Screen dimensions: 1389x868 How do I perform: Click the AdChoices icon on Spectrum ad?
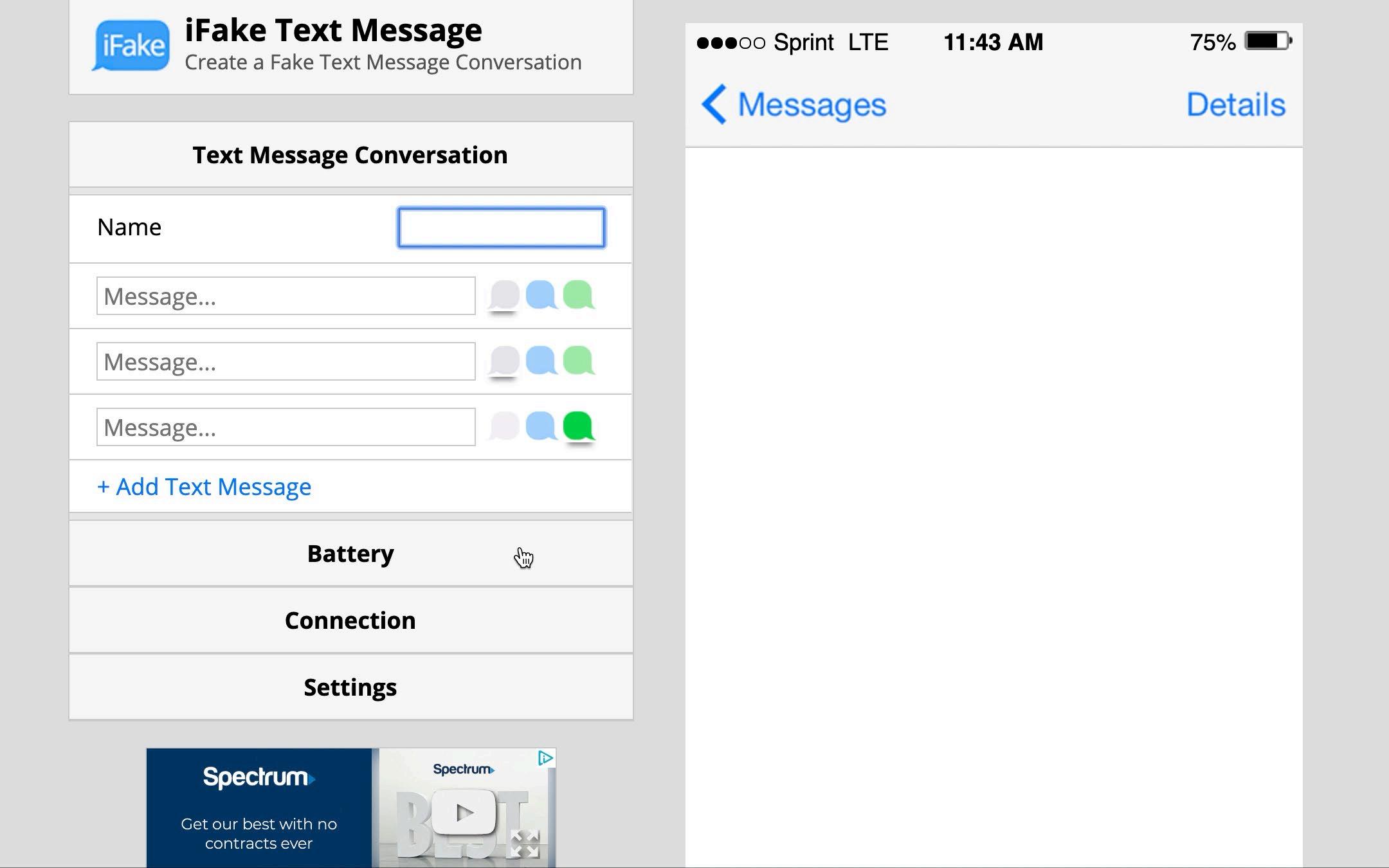pos(545,758)
